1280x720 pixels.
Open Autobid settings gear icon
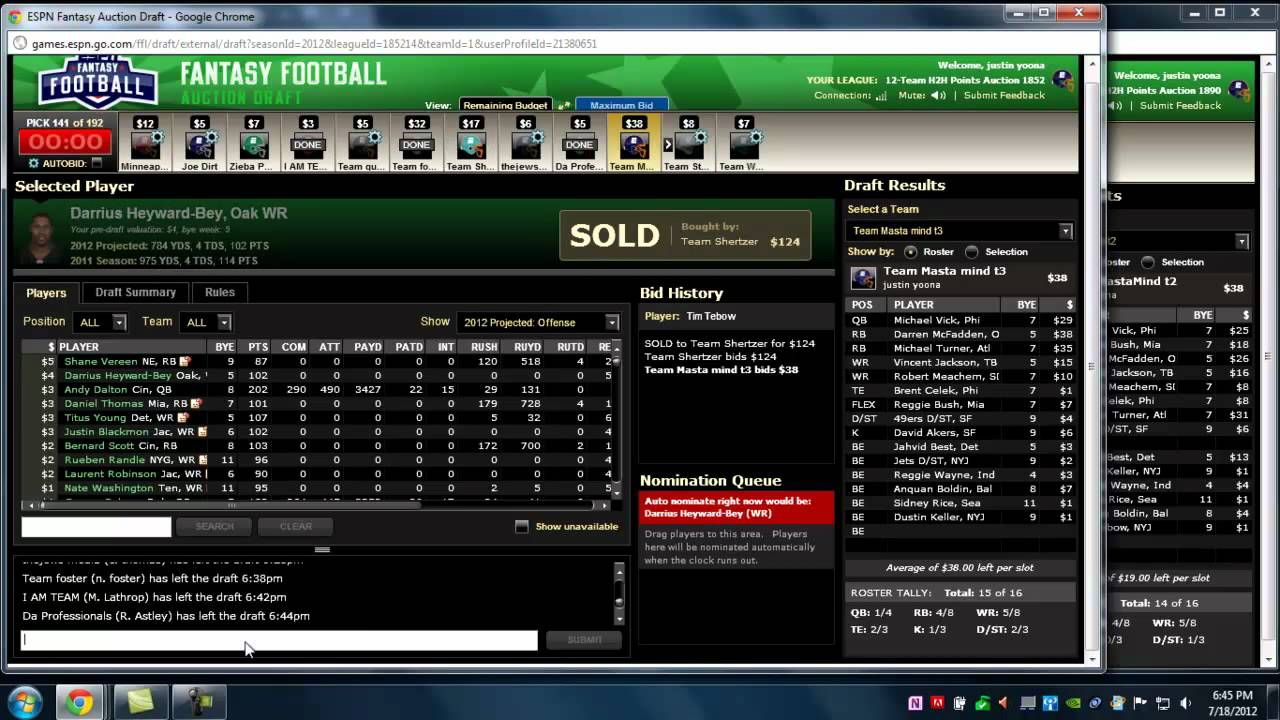point(34,163)
